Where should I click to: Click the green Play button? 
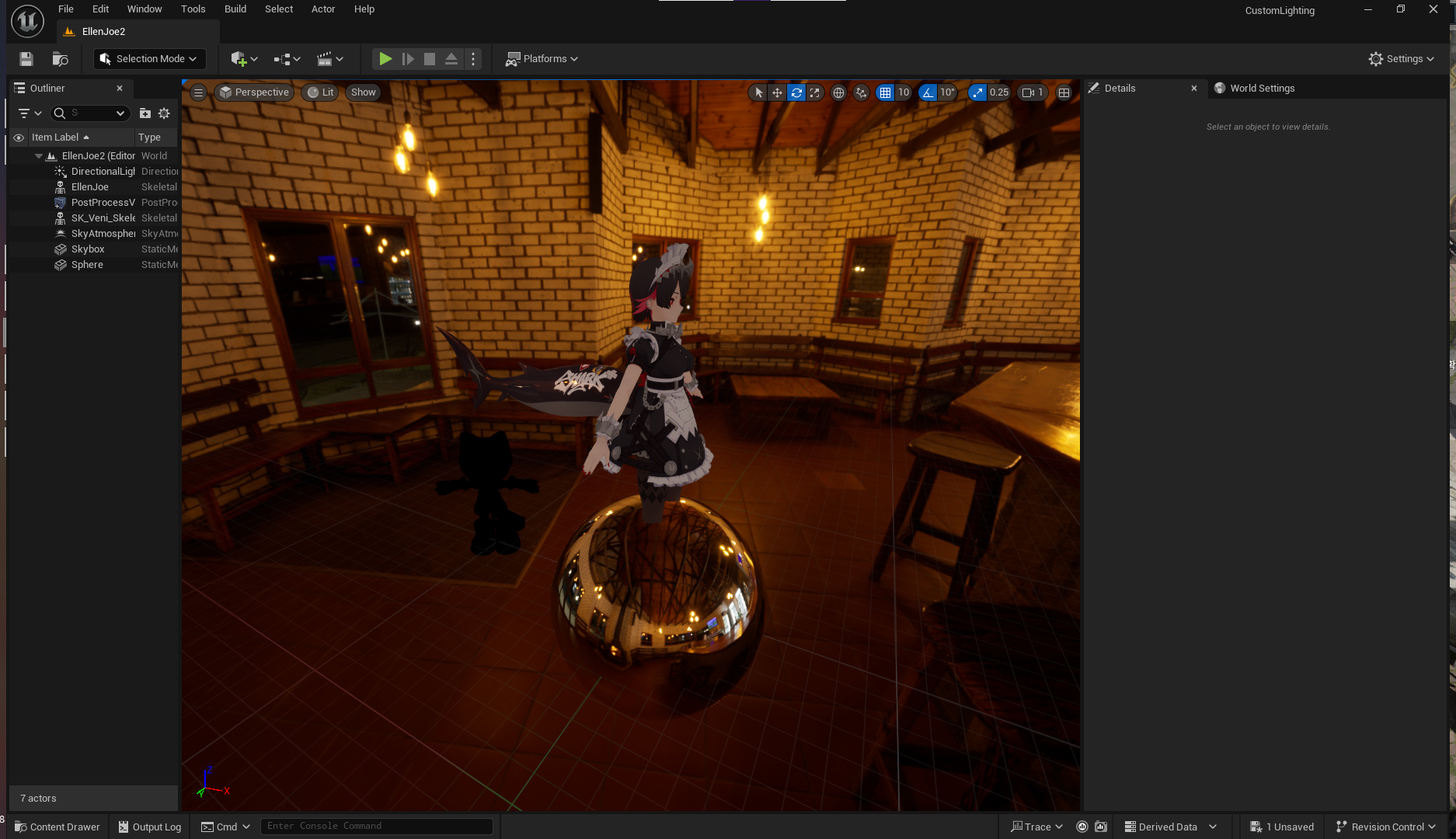click(385, 59)
